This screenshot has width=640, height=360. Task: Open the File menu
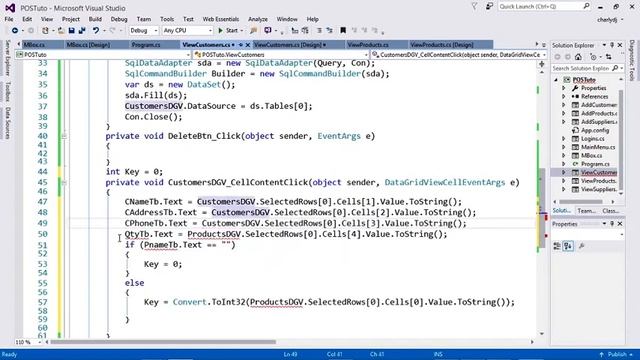pos(9,19)
